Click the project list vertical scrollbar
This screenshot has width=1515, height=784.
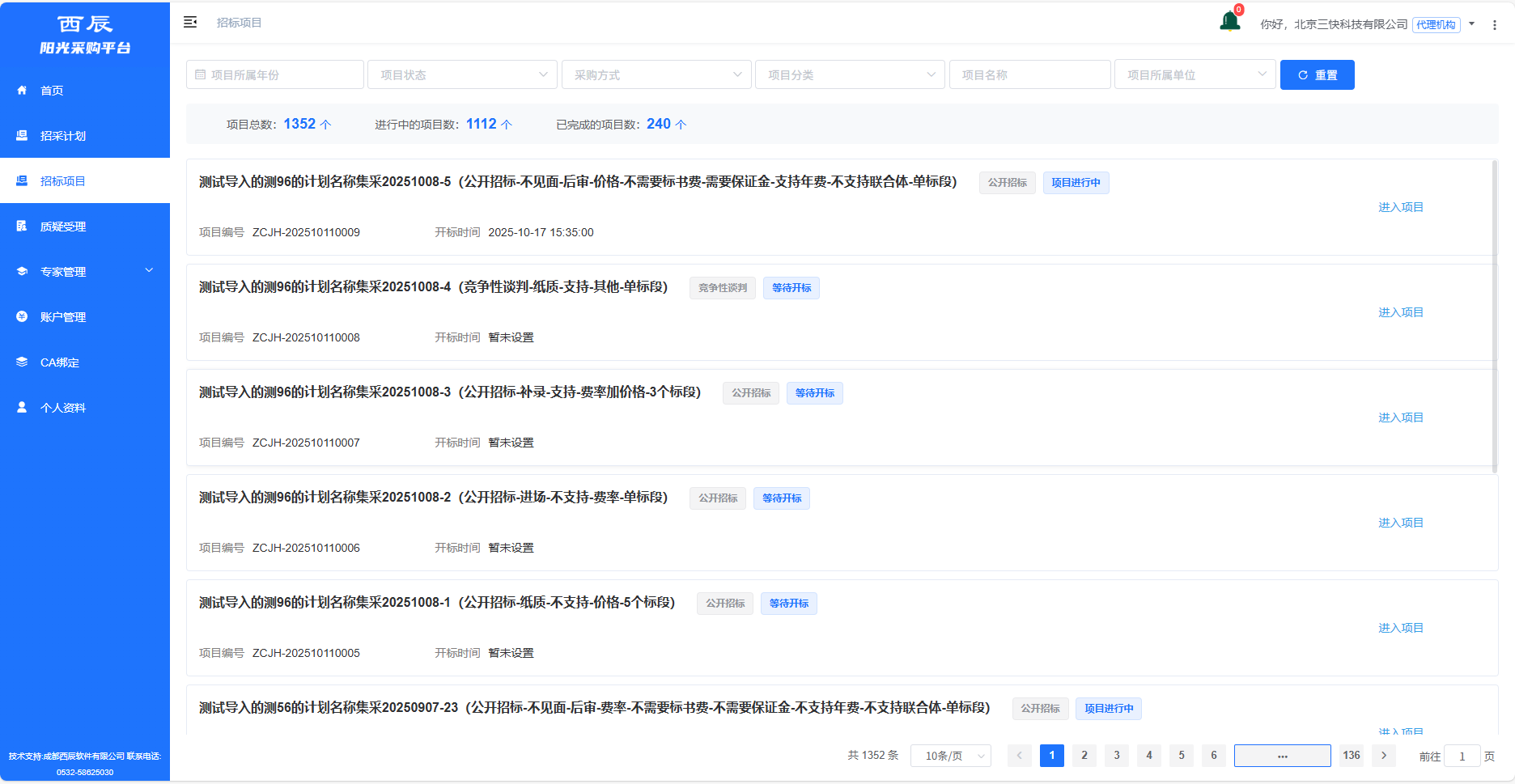pos(1494,316)
